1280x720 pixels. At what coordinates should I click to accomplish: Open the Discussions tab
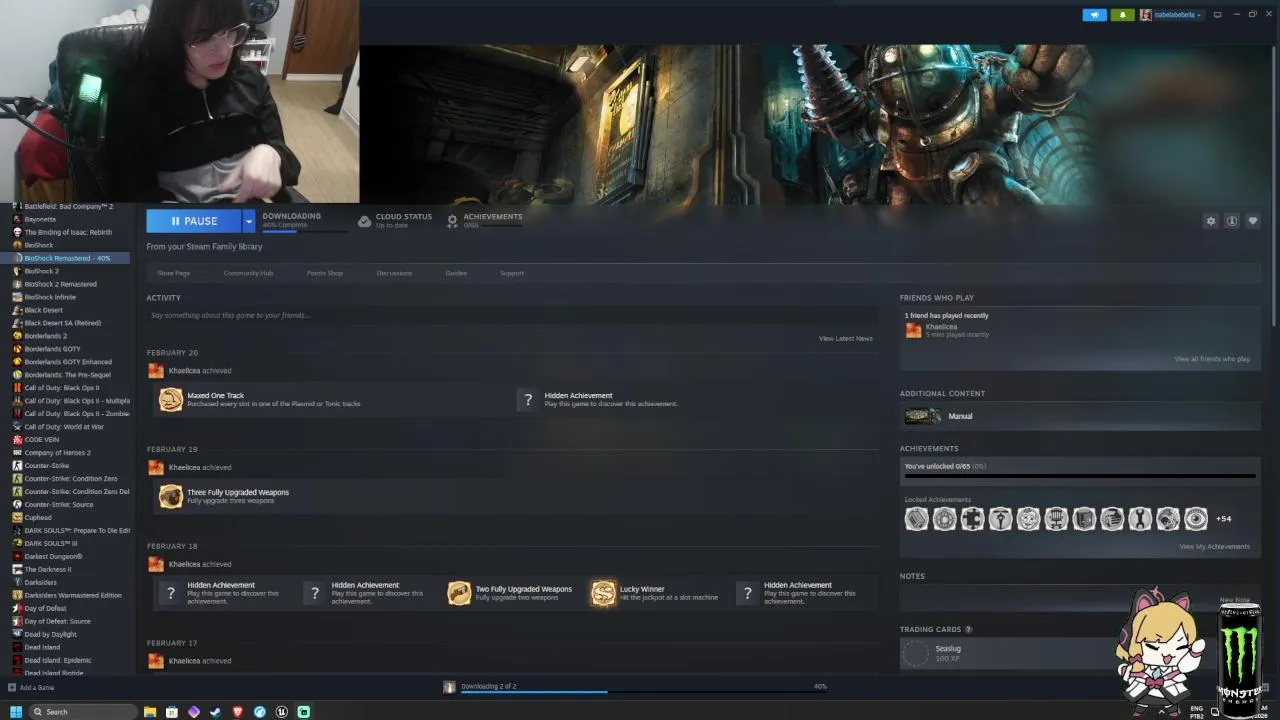pyautogui.click(x=394, y=273)
